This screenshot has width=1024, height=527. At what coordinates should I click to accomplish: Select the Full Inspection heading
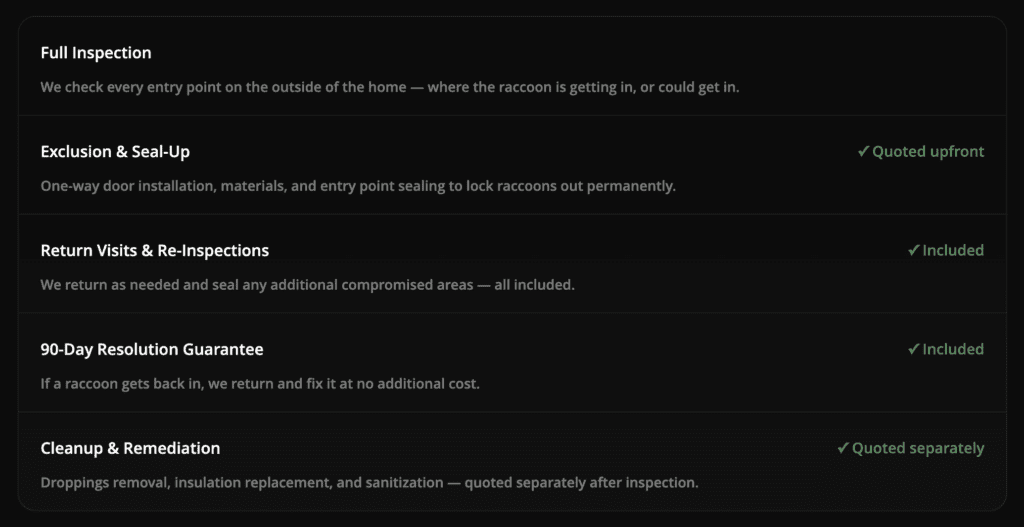click(x=96, y=53)
